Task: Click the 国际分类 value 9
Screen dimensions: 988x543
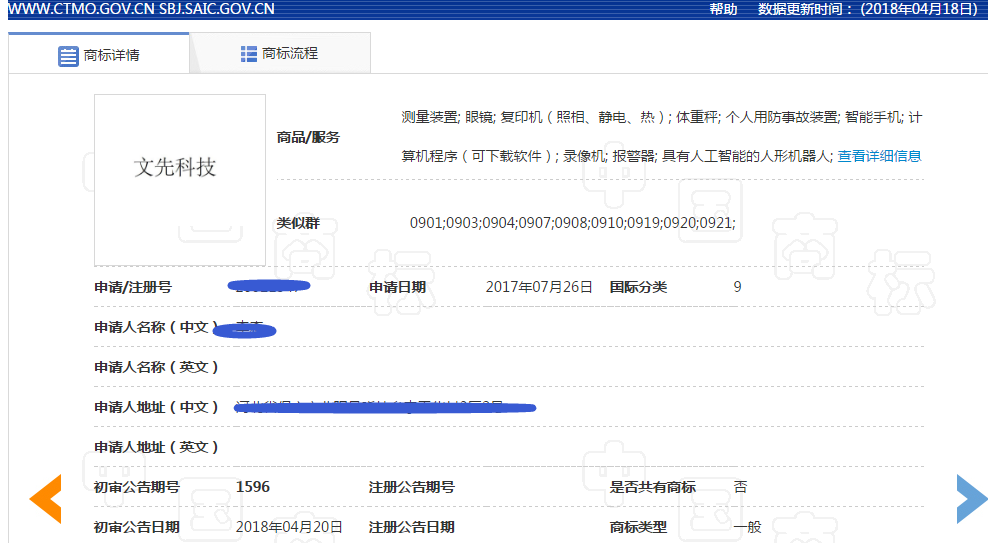Action: tap(737, 287)
